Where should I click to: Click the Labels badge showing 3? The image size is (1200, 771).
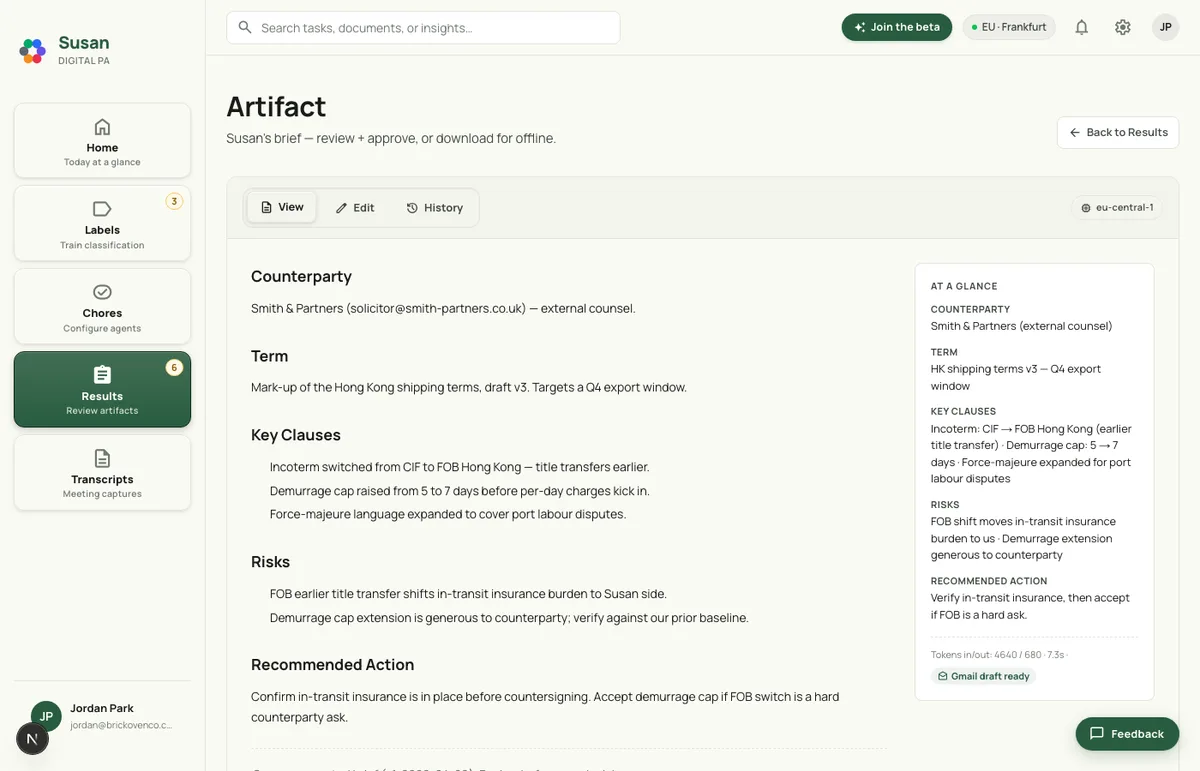click(x=174, y=201)
